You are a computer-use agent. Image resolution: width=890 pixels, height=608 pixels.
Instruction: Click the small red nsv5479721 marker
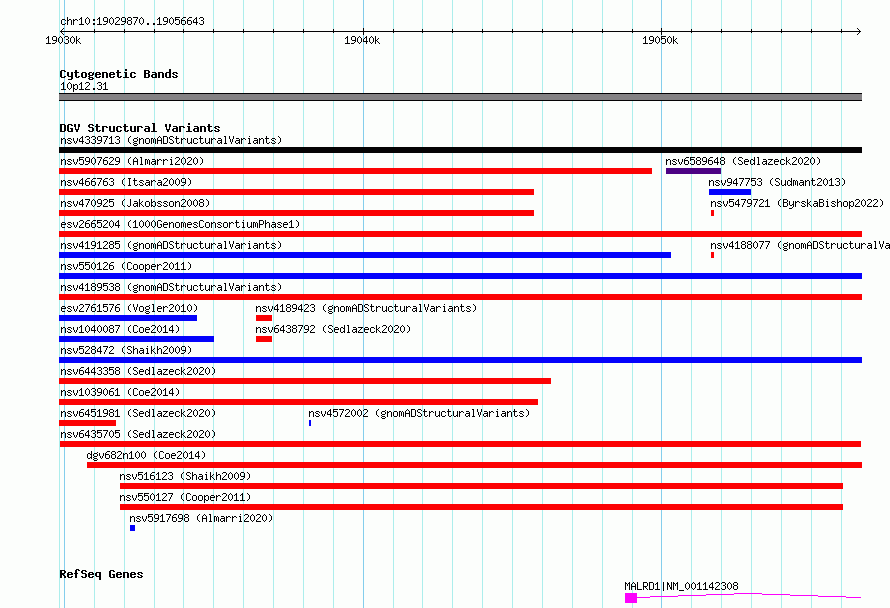[712, 213]
